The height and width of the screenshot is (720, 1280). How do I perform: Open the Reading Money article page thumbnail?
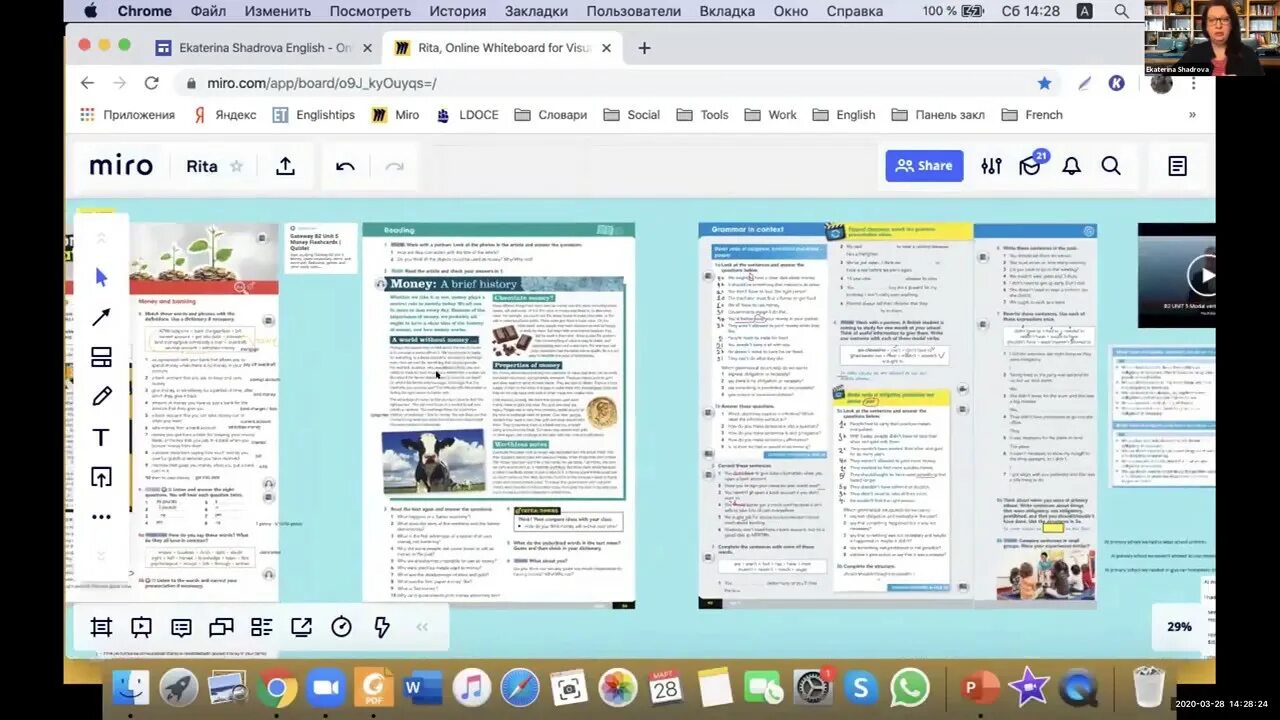coord(498,415)
